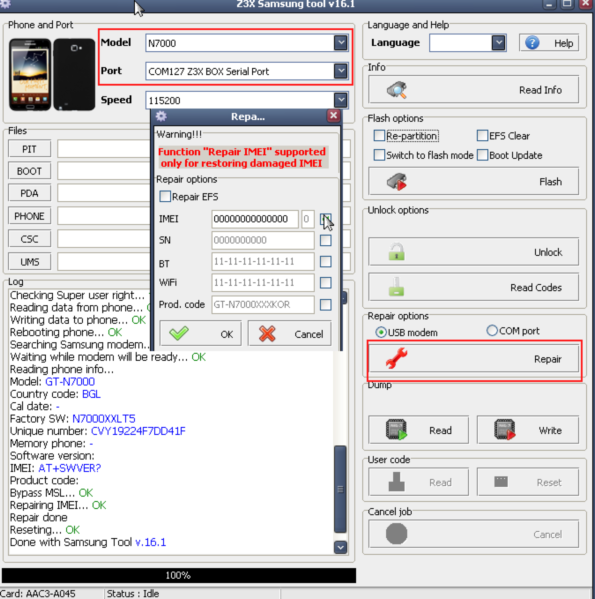Click the Read Codes icon
This screenshot has width=595, height=599.
tap(396, 287)
